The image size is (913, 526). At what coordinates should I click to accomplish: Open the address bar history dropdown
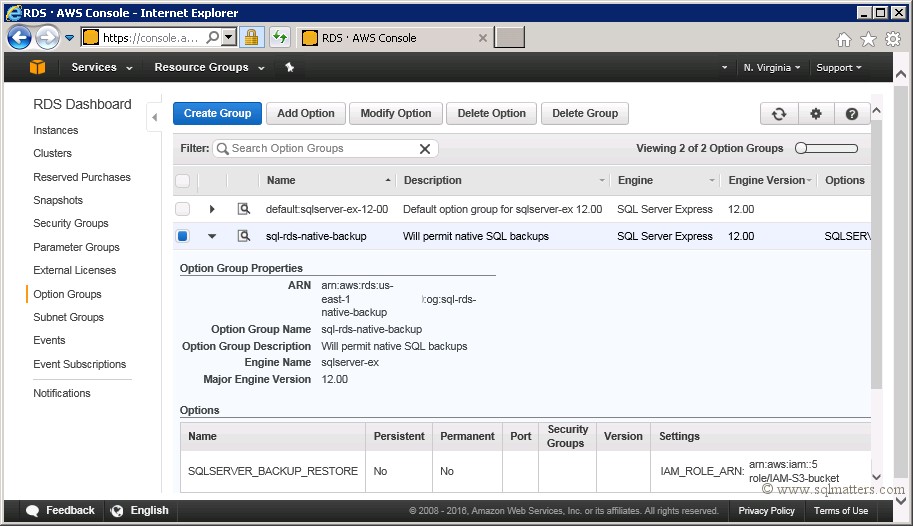tap(229, 38)
